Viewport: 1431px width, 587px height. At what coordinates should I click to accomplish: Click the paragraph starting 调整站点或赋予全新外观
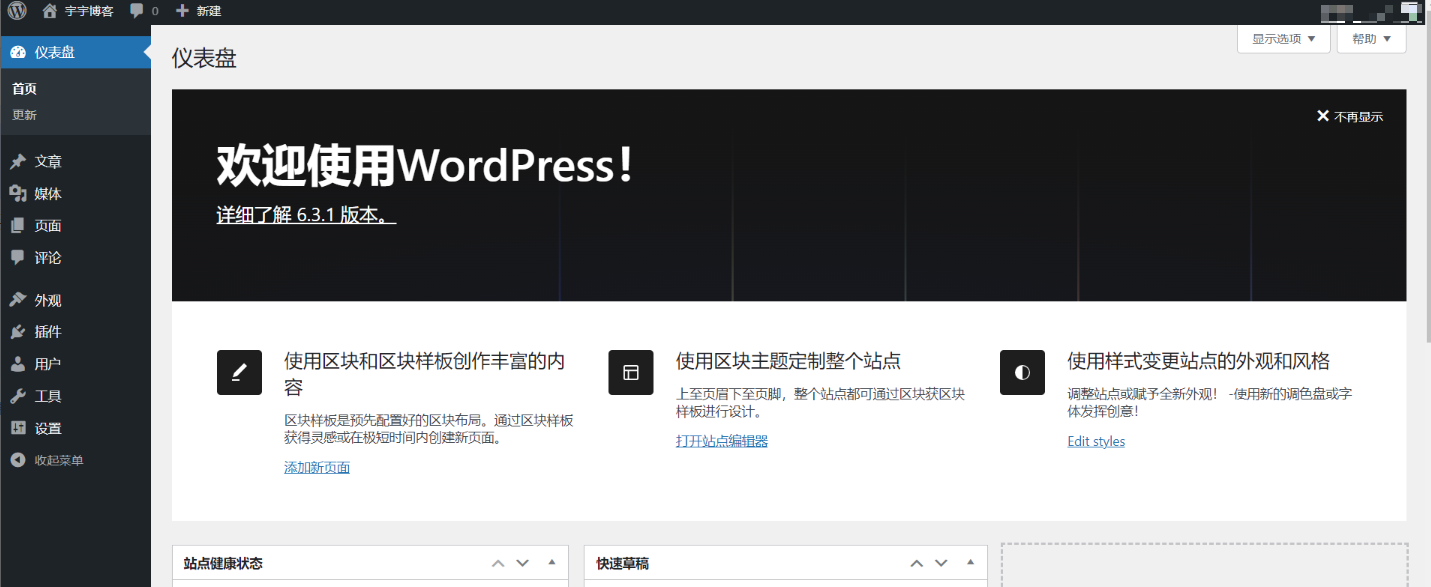click(x=1211, y=403)
